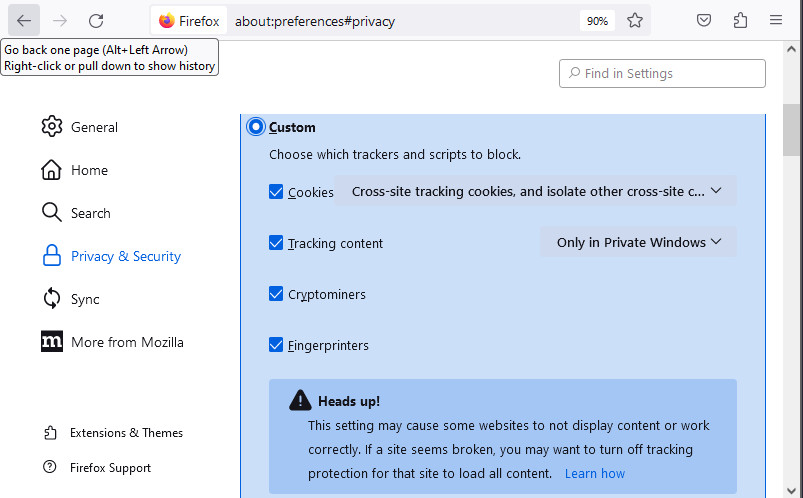Save page to Pocket
The width and height of the screenshot is (803, 498).
point(704,20)
